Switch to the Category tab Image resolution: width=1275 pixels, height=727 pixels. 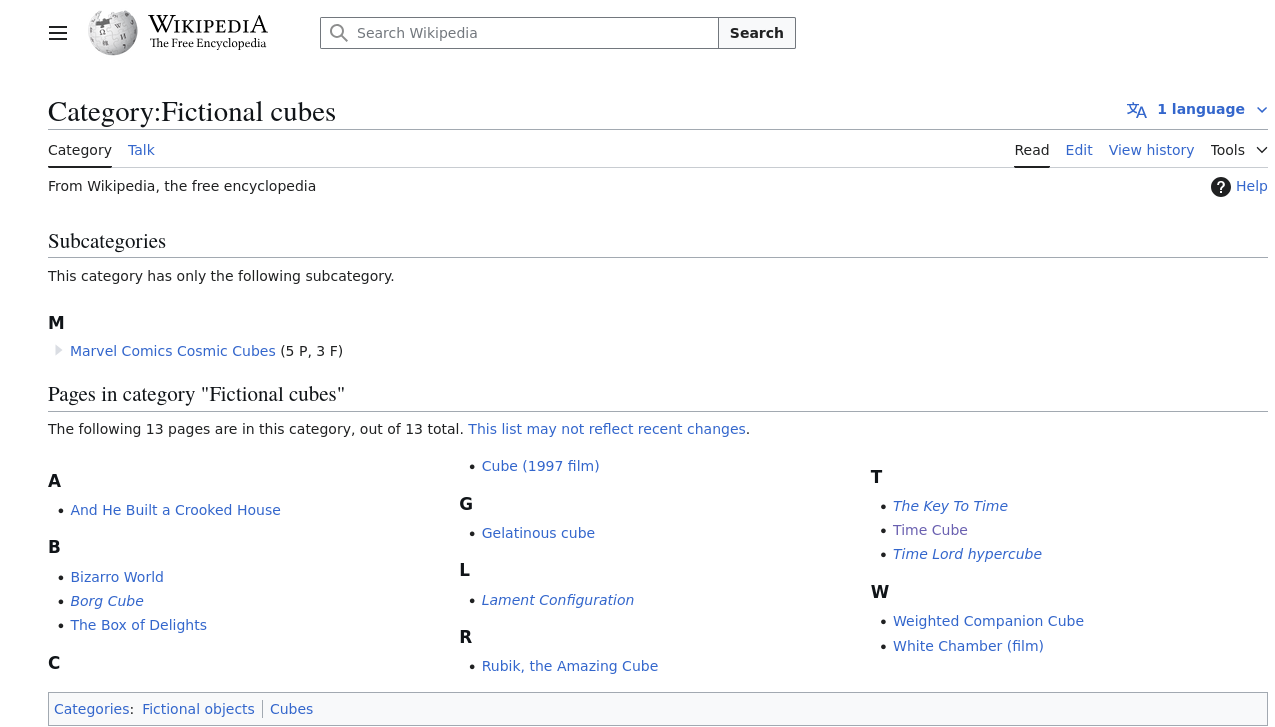click(80, 150)
